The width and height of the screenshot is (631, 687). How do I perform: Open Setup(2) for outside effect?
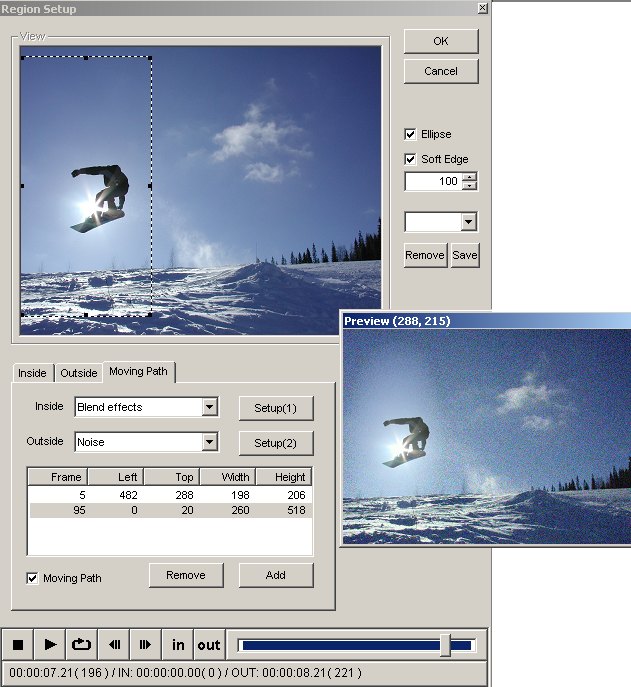pos(276,443)
